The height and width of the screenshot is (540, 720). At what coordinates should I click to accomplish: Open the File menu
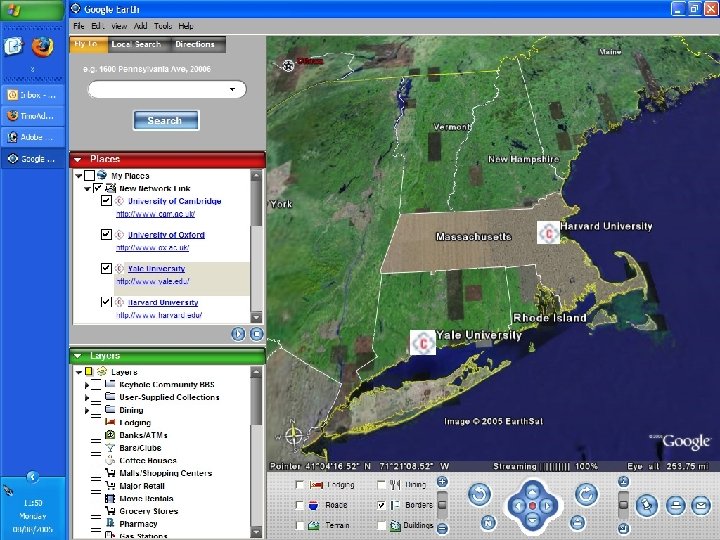click(79, 26)
